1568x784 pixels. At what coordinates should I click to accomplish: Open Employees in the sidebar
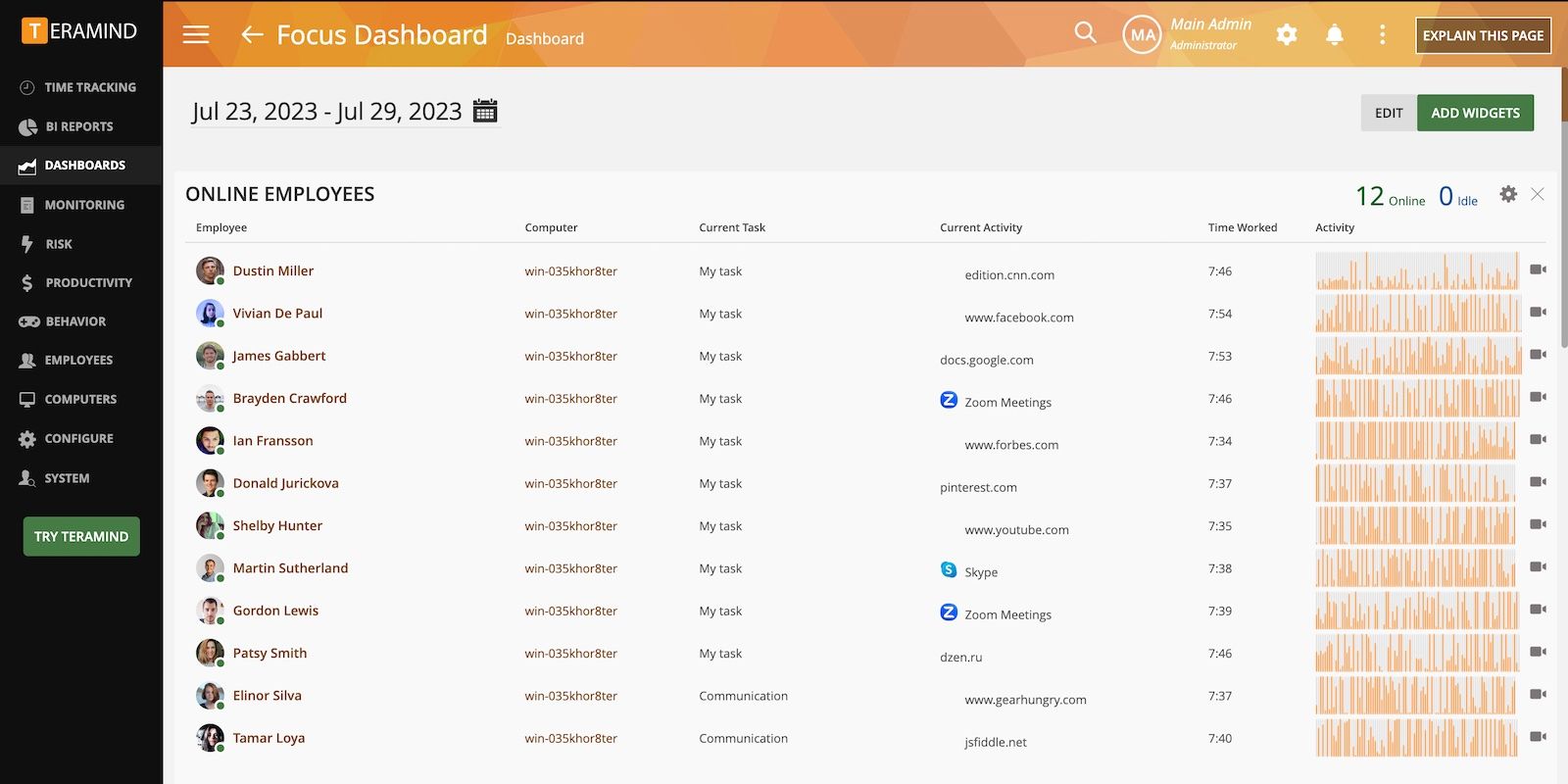(x=80, y=360)
